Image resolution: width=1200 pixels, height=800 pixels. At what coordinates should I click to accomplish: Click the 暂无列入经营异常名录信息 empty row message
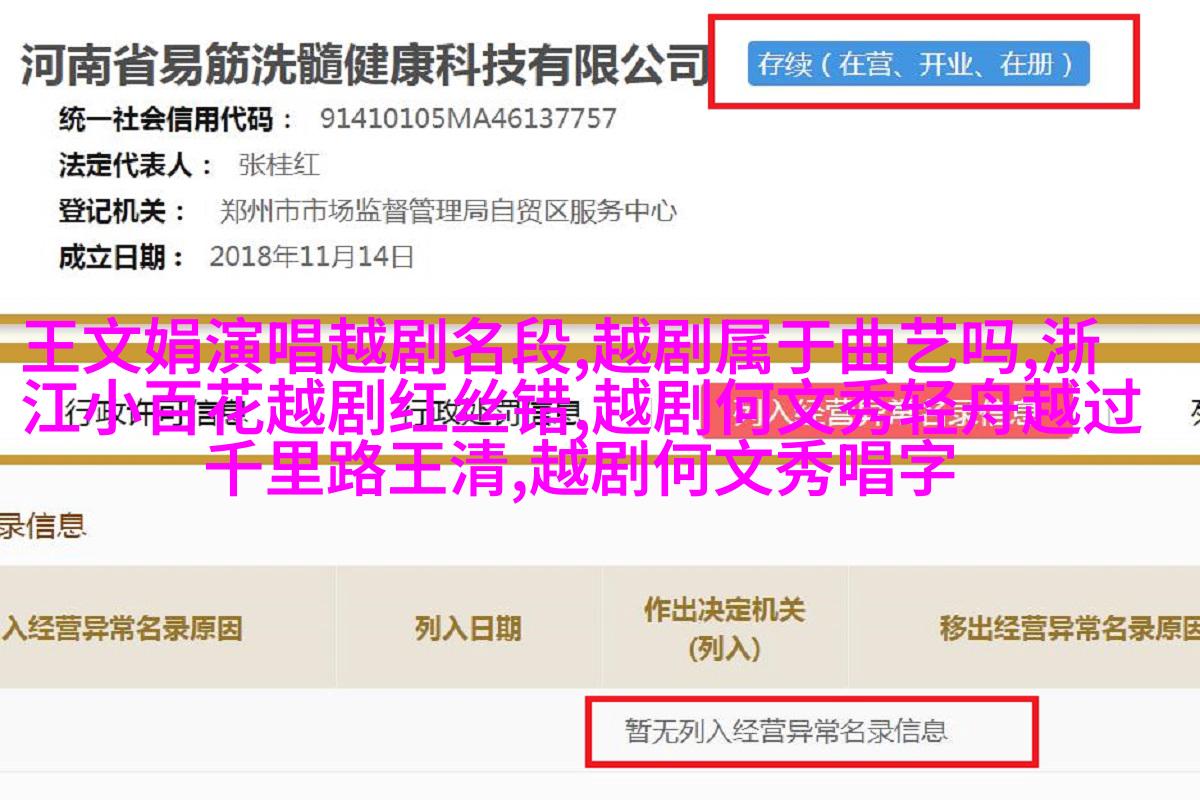click(787, 731)
